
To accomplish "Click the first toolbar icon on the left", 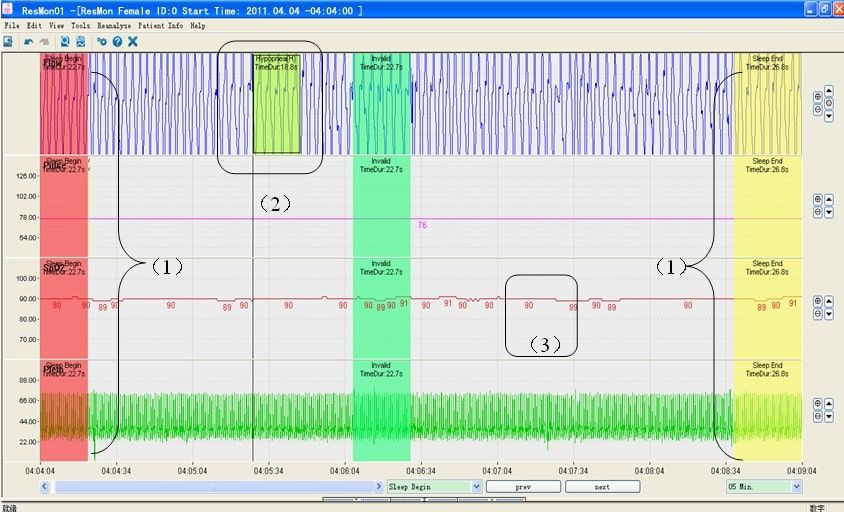I will point(8,41).
